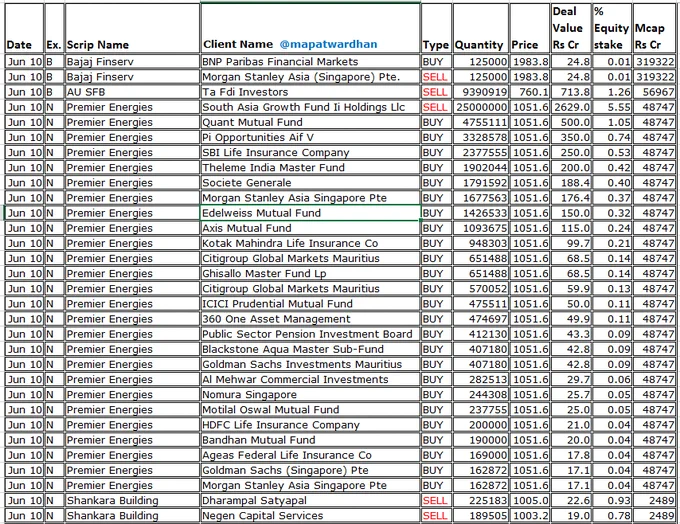Select the Deal Value Rs Cr header
The height and width of the screenshot is (524, 680).
tap(571, 28)
